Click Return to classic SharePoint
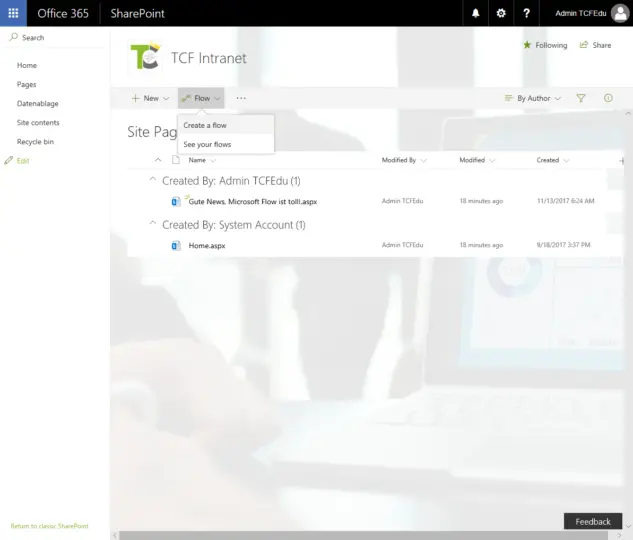The height and width of the screenshot is (540, 633). click(49, 526)
